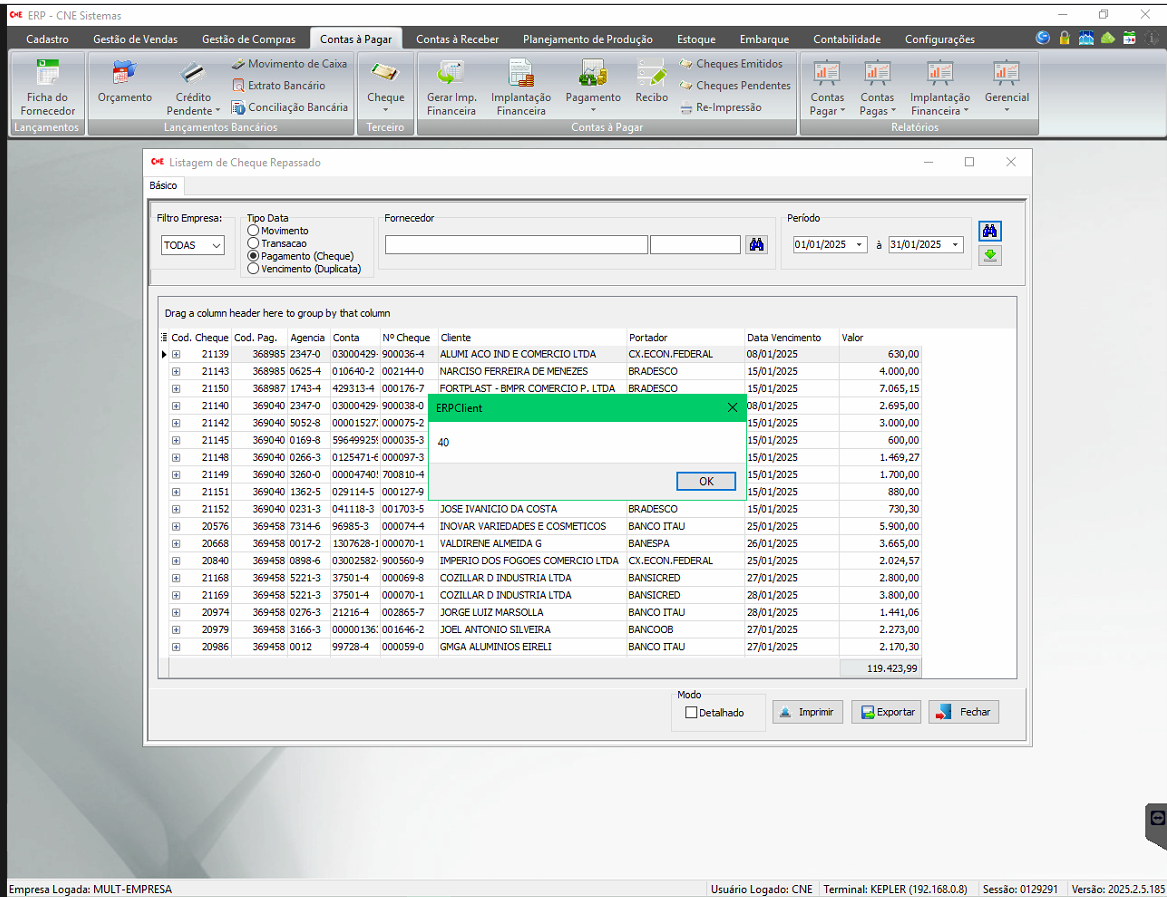Switch to Contas à Receber tab

pyautogui.click(x=457, y=39)
